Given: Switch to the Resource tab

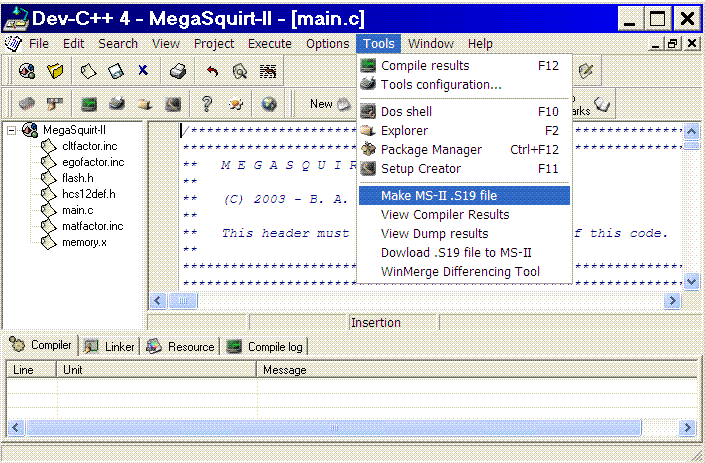Looking at the screenshot, I should pos(180,347).
